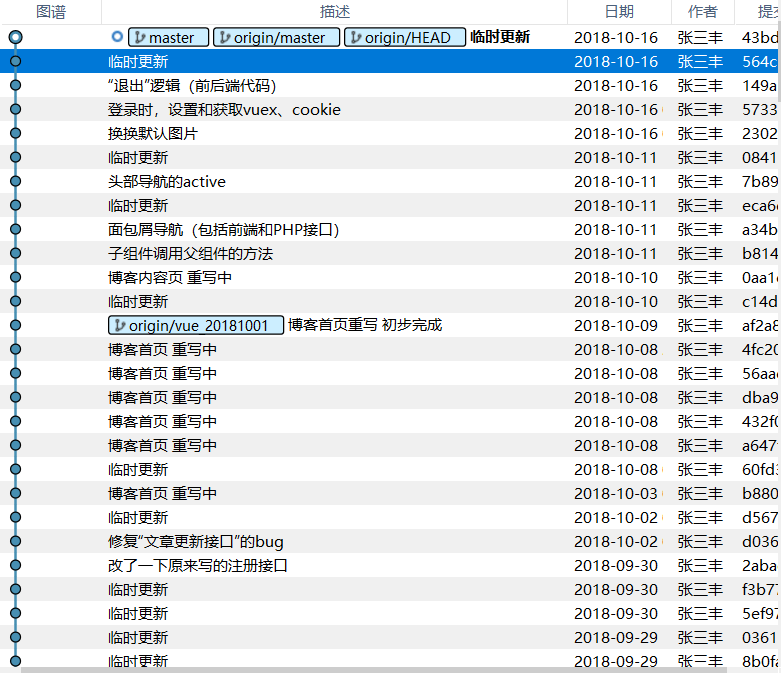781x673 pixels.
Task: Click graph node for the 换换默认图片 commit
Action: pos(15,133)
